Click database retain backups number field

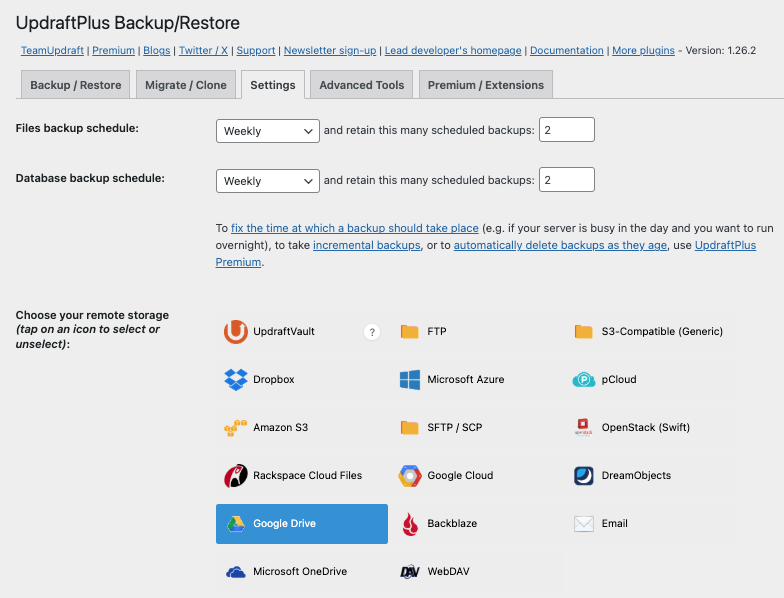coord(566,180)
